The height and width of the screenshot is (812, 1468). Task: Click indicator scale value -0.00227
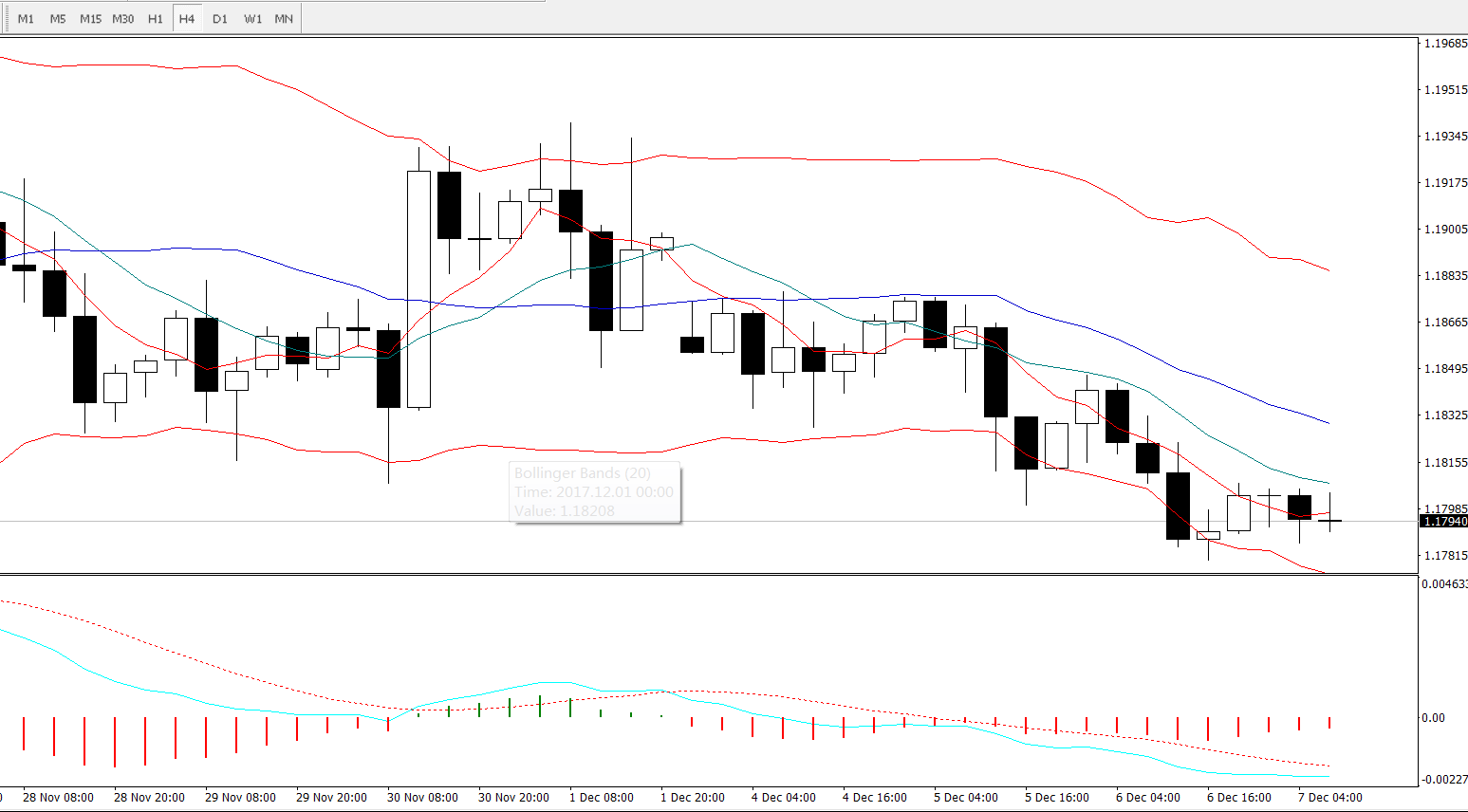click(x=1444, y=780)
